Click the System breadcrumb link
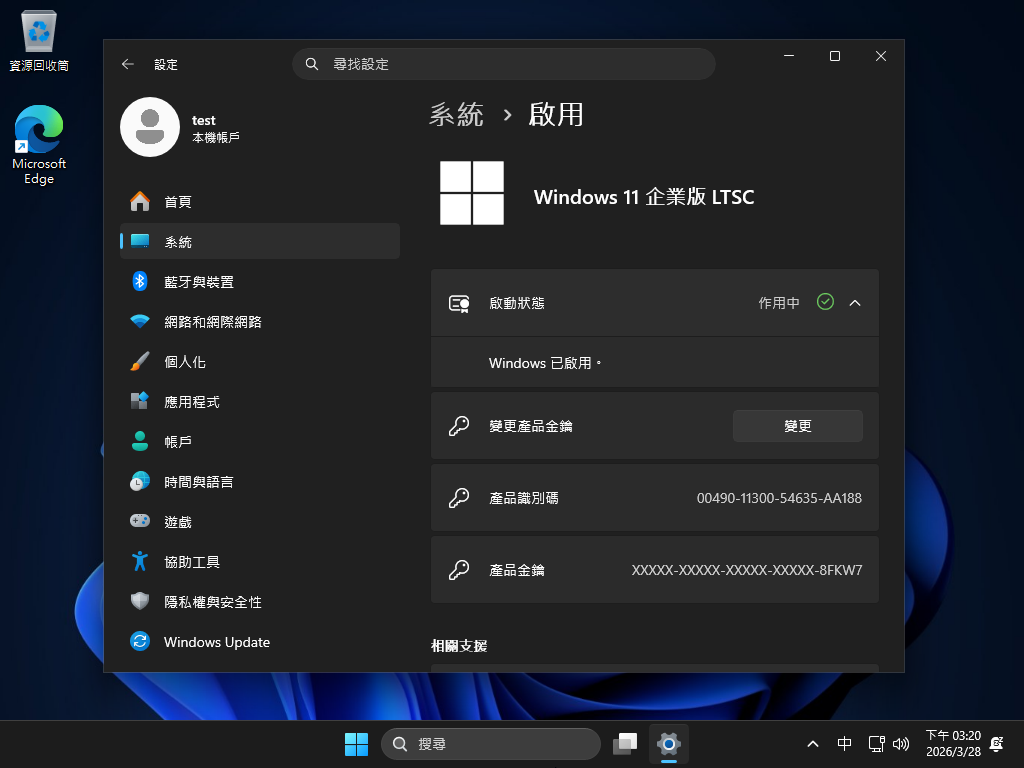 click(456, 115)
